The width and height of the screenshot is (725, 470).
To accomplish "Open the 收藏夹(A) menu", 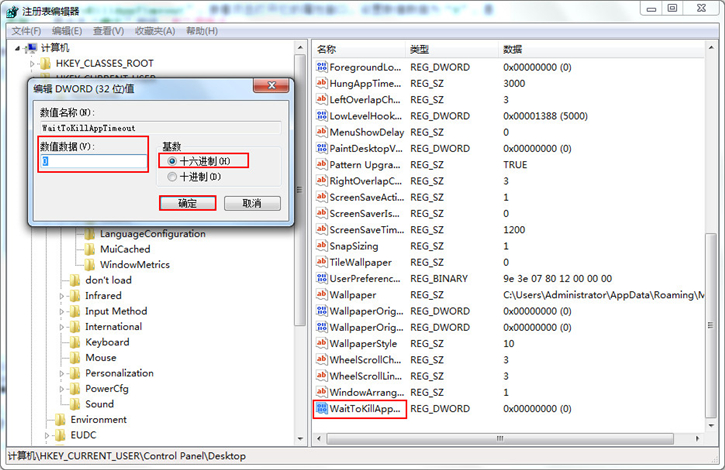I will tap(155, 31).
